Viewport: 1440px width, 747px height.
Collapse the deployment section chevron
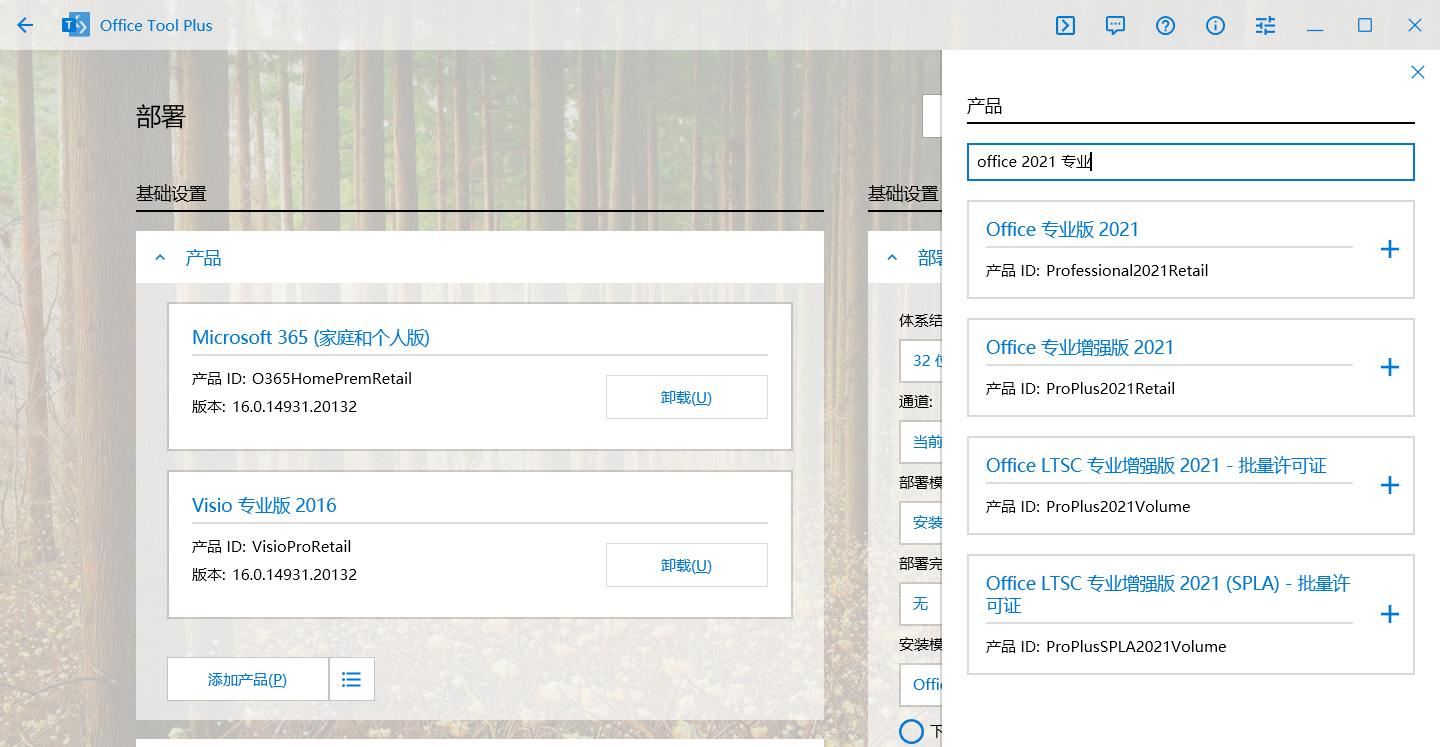coord(892,258)
